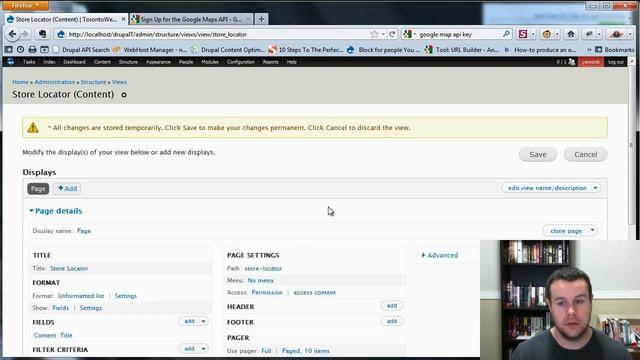The height and width of the screenshot is (360, 640).
Task: Click the access content link
Action: point(314,293)
